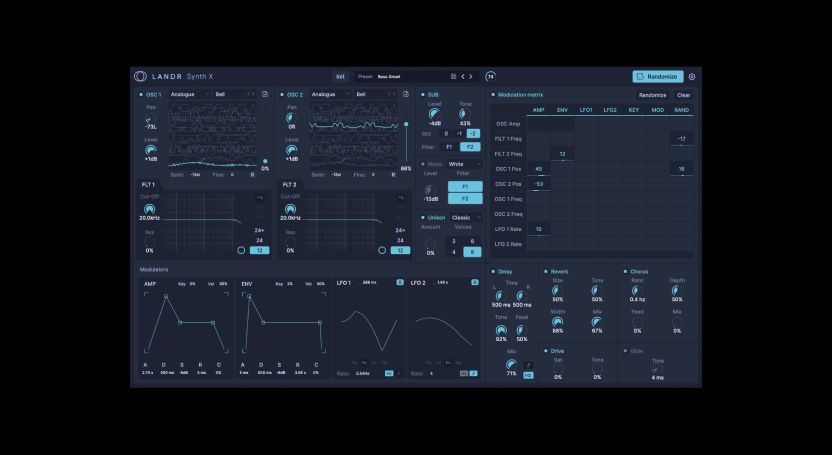Image resolution: width=832 pixels, height=455 pixels.
Task: Go to previous preset with left arrow
Action: click(463, 76)
